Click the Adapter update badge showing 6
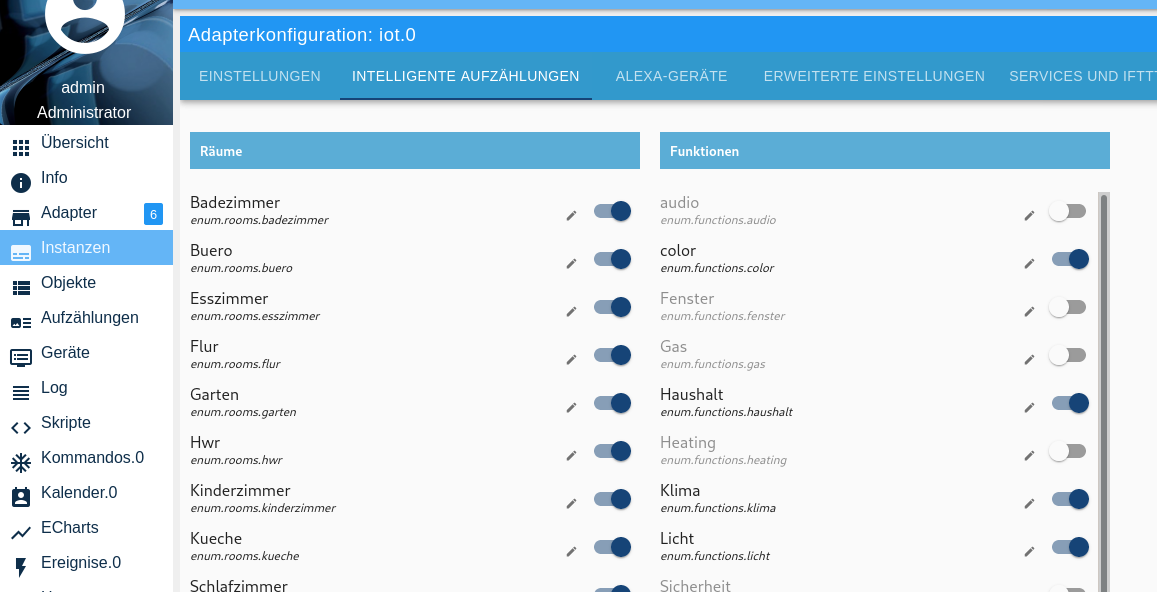 (x=153, y=215)
